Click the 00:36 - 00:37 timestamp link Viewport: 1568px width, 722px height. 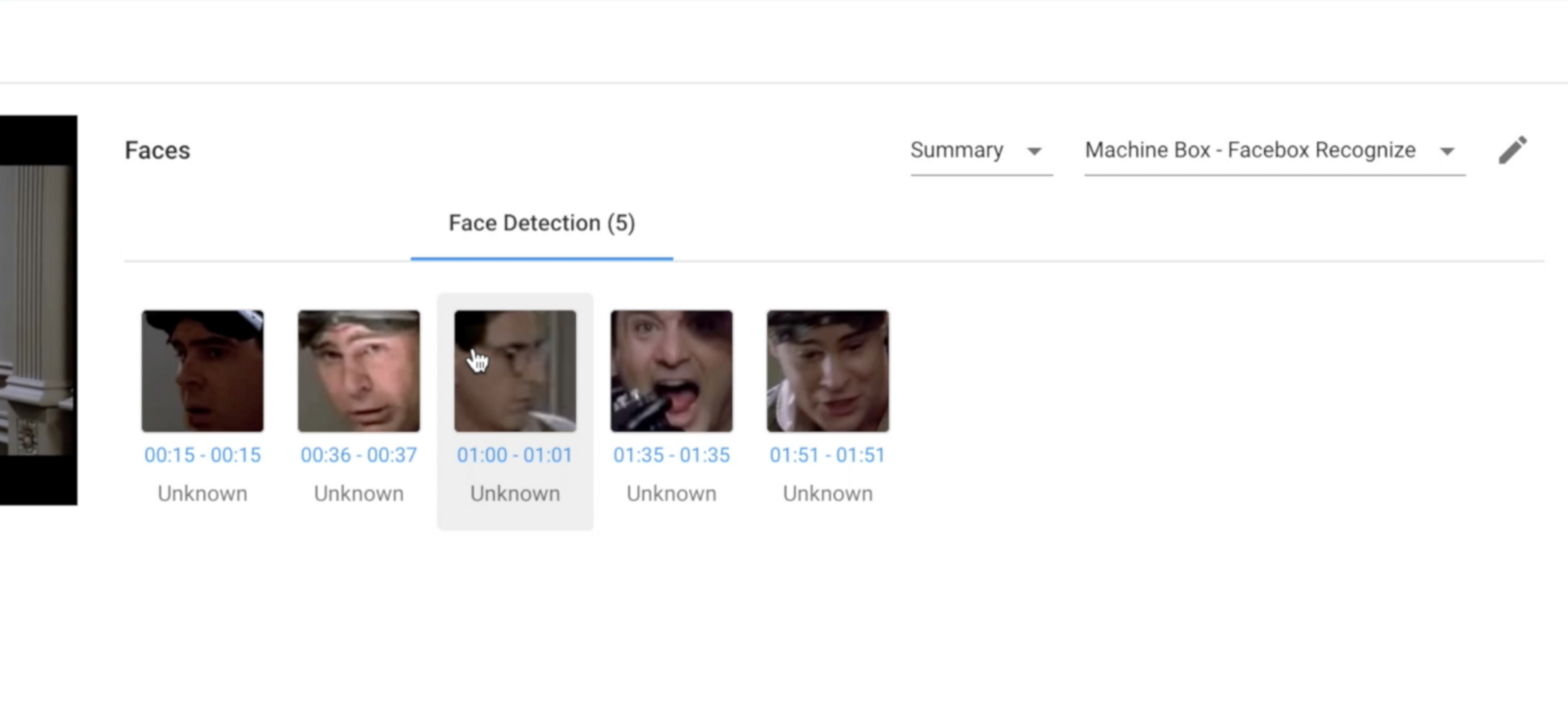359,455
